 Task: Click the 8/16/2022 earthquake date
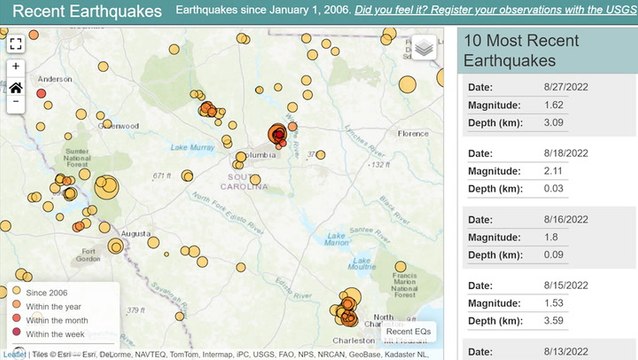pos(566,220)
